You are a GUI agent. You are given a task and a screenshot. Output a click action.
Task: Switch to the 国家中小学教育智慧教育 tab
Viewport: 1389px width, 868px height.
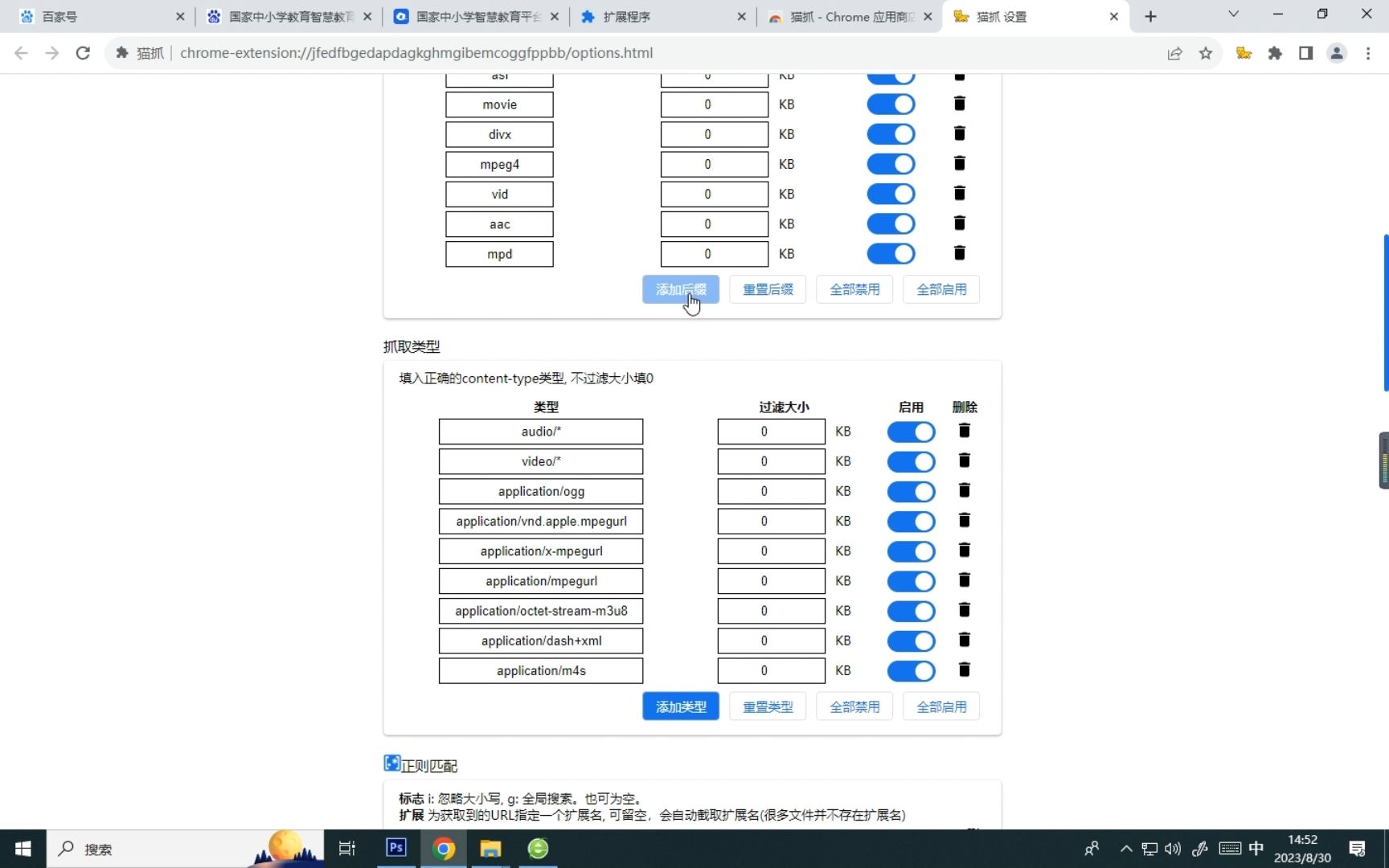tap(288, 16)
